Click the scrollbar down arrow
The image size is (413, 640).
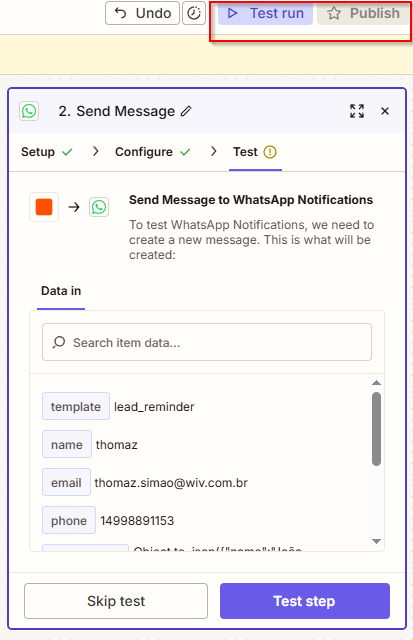[x=376, y=541]
